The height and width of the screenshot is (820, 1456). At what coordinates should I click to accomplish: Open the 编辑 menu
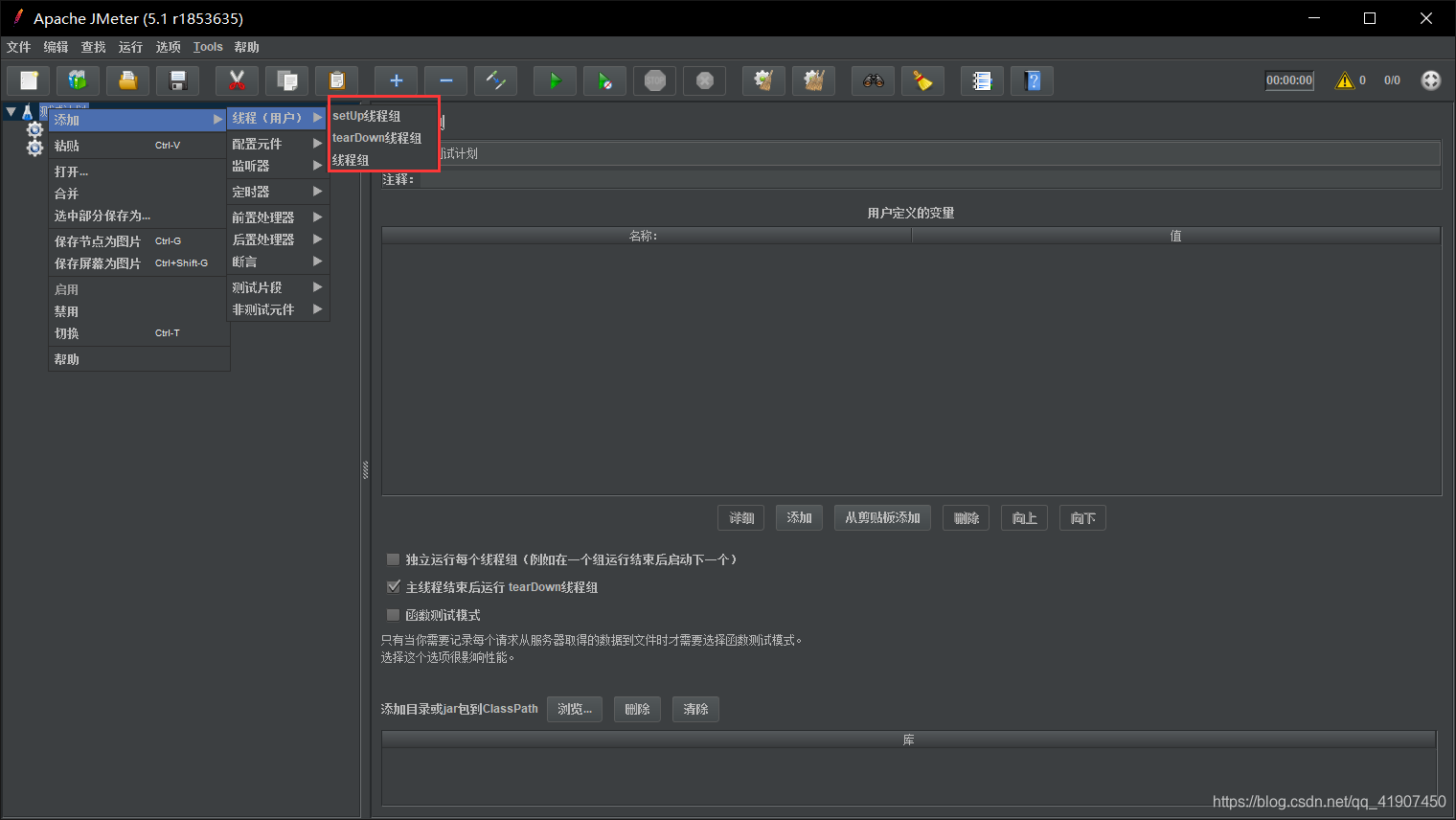56,47
